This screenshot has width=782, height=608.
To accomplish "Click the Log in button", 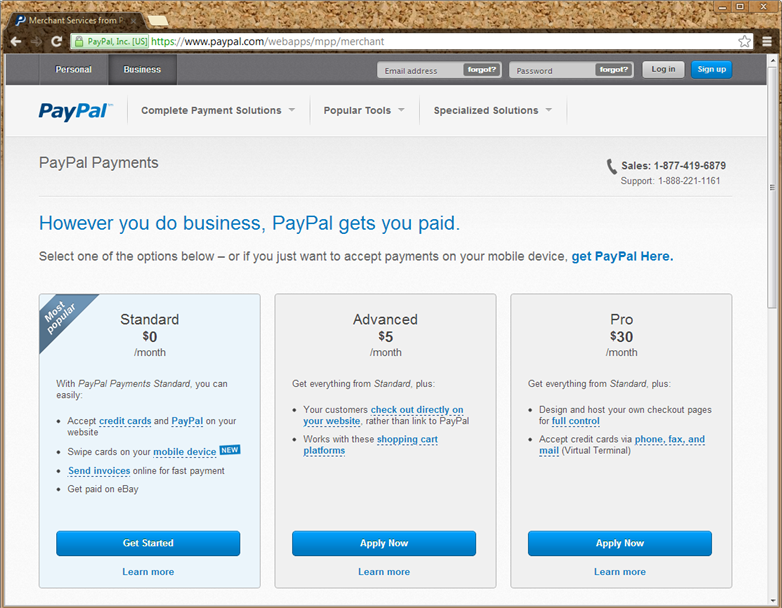I will (663, 69).
